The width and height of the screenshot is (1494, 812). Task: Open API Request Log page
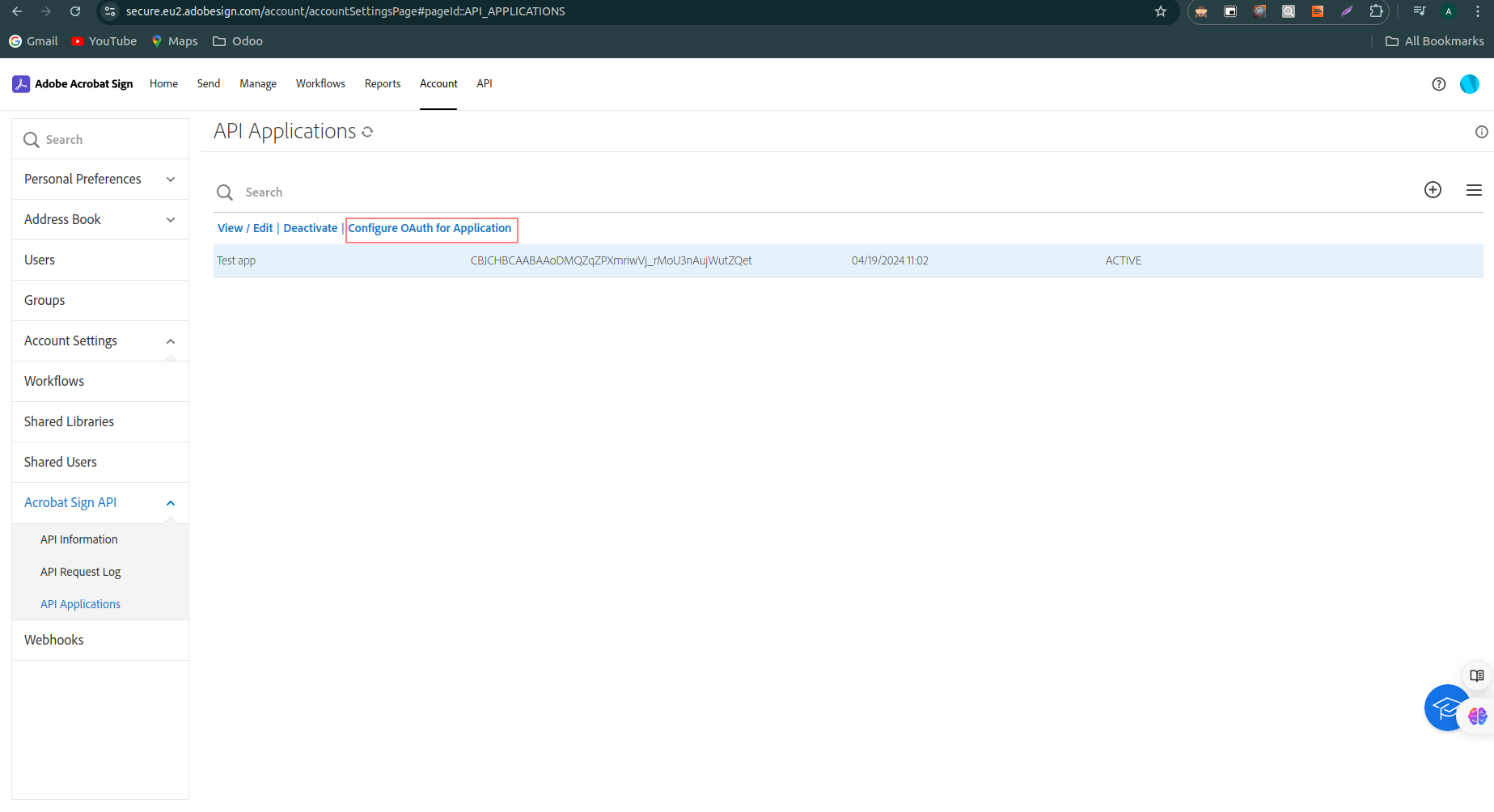[x=81, y=573]
